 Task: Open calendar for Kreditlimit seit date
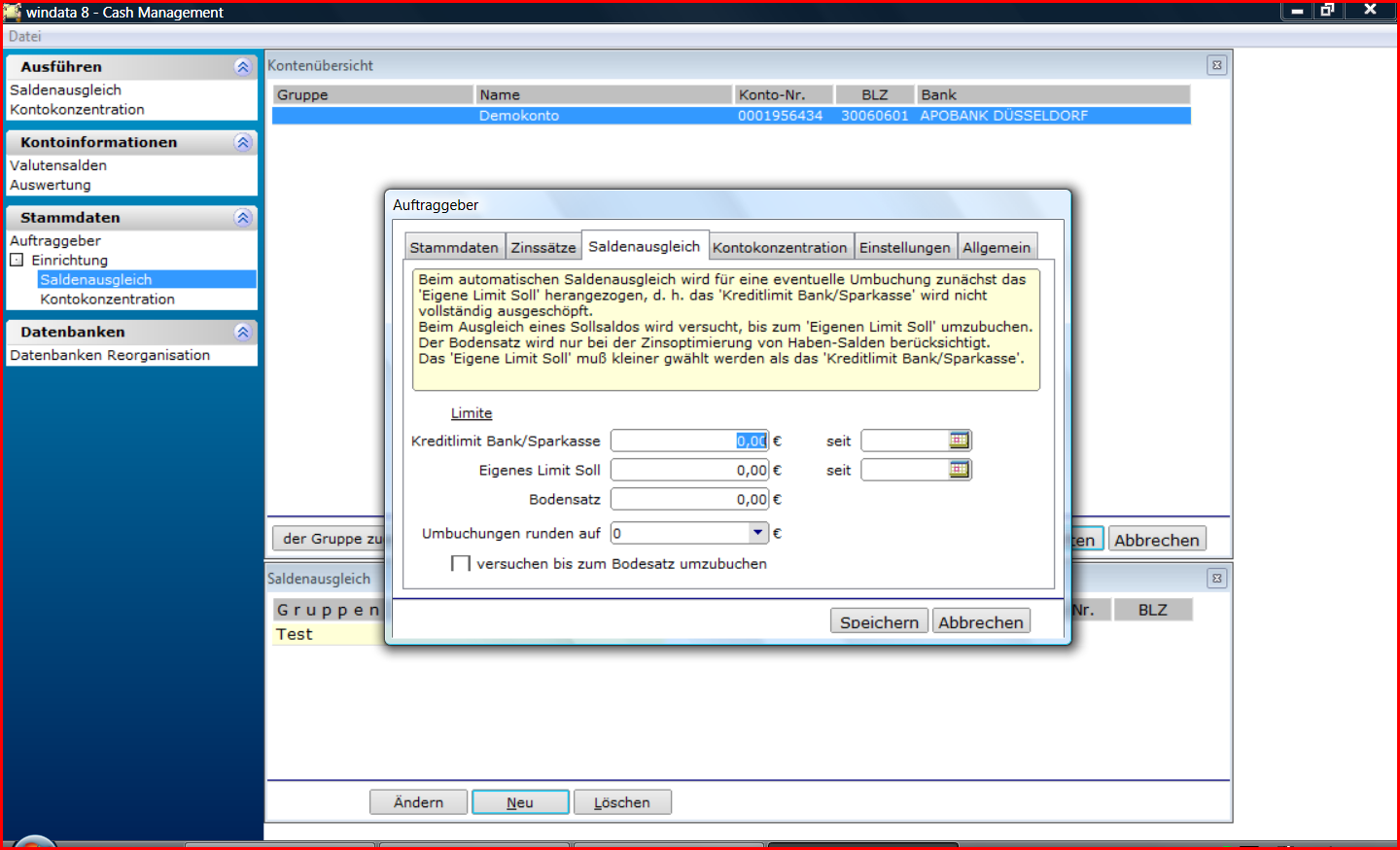[959, 441]
